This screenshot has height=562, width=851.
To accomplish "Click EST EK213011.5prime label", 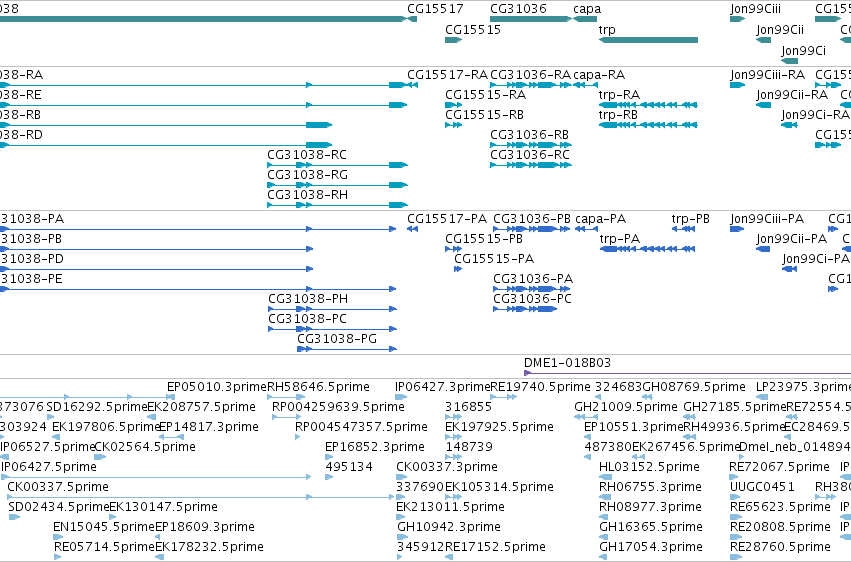I will [450, 507].
